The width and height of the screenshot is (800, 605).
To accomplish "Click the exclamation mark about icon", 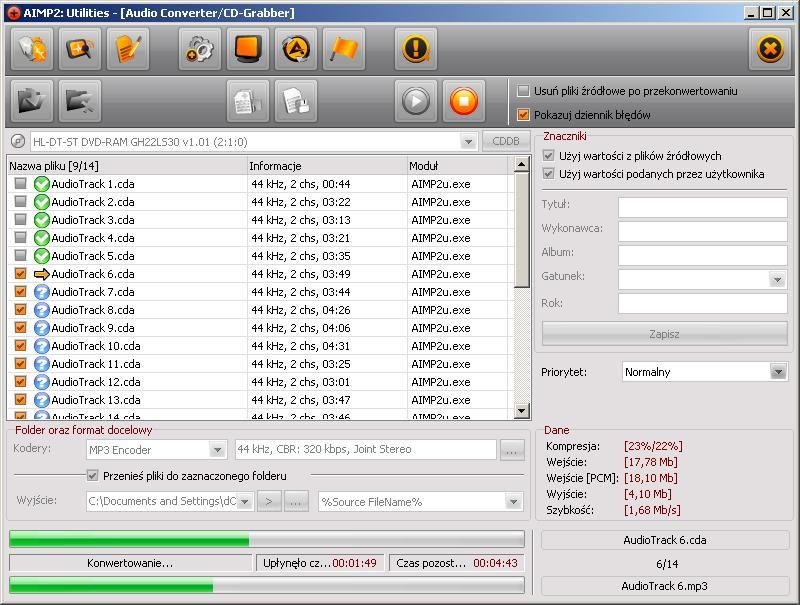I will [x=416, y=49].
